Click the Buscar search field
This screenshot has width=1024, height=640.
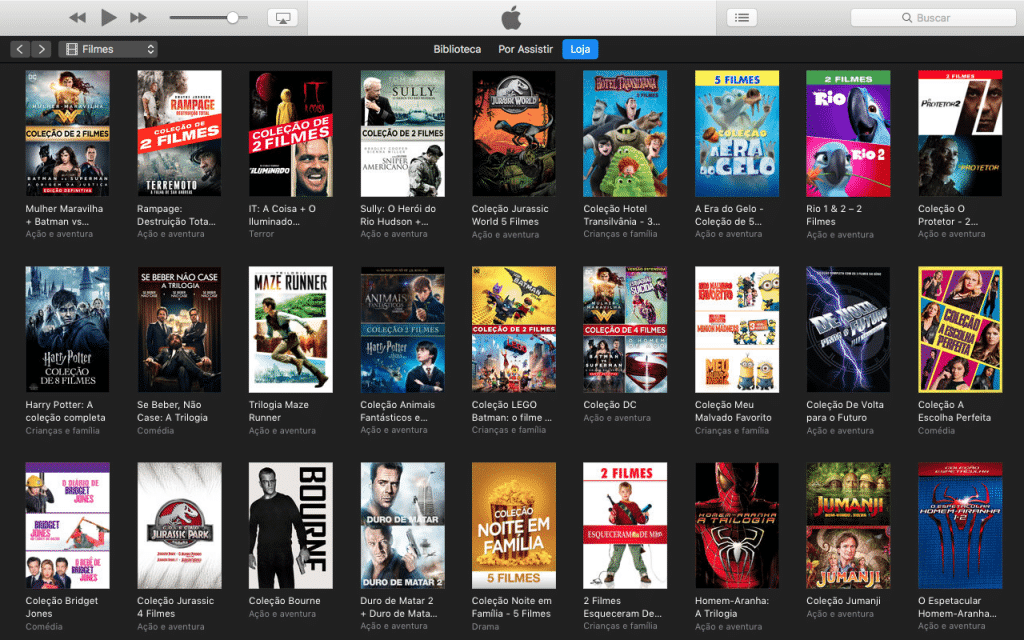[x=940, y=18]
